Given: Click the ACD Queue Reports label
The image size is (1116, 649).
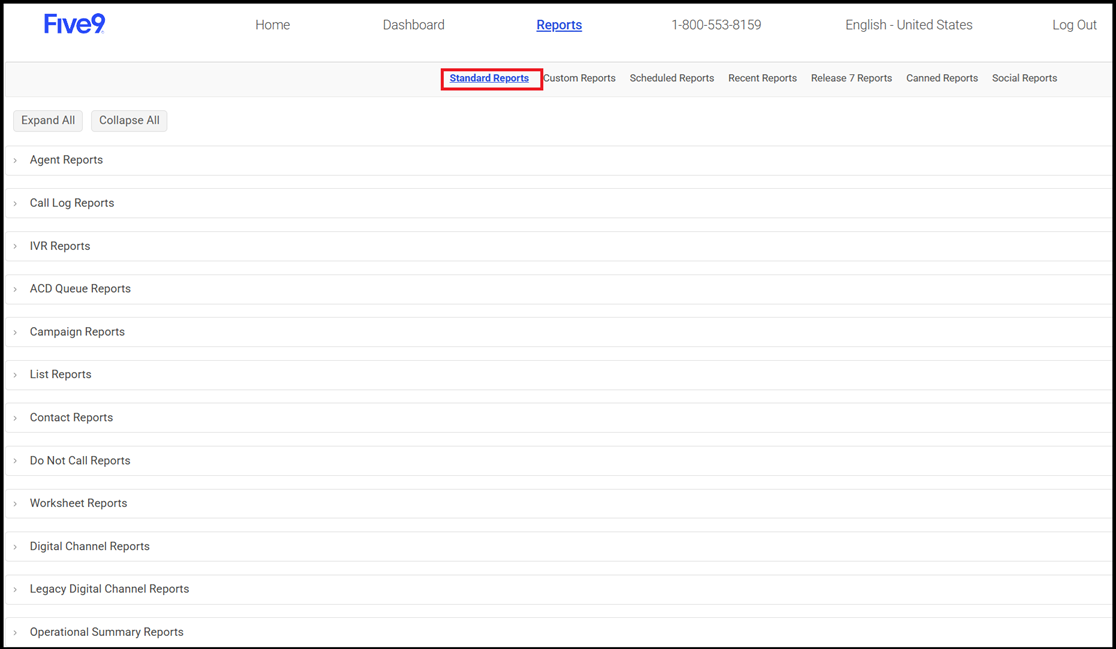Looking at the screenshot, I should 80,289.
